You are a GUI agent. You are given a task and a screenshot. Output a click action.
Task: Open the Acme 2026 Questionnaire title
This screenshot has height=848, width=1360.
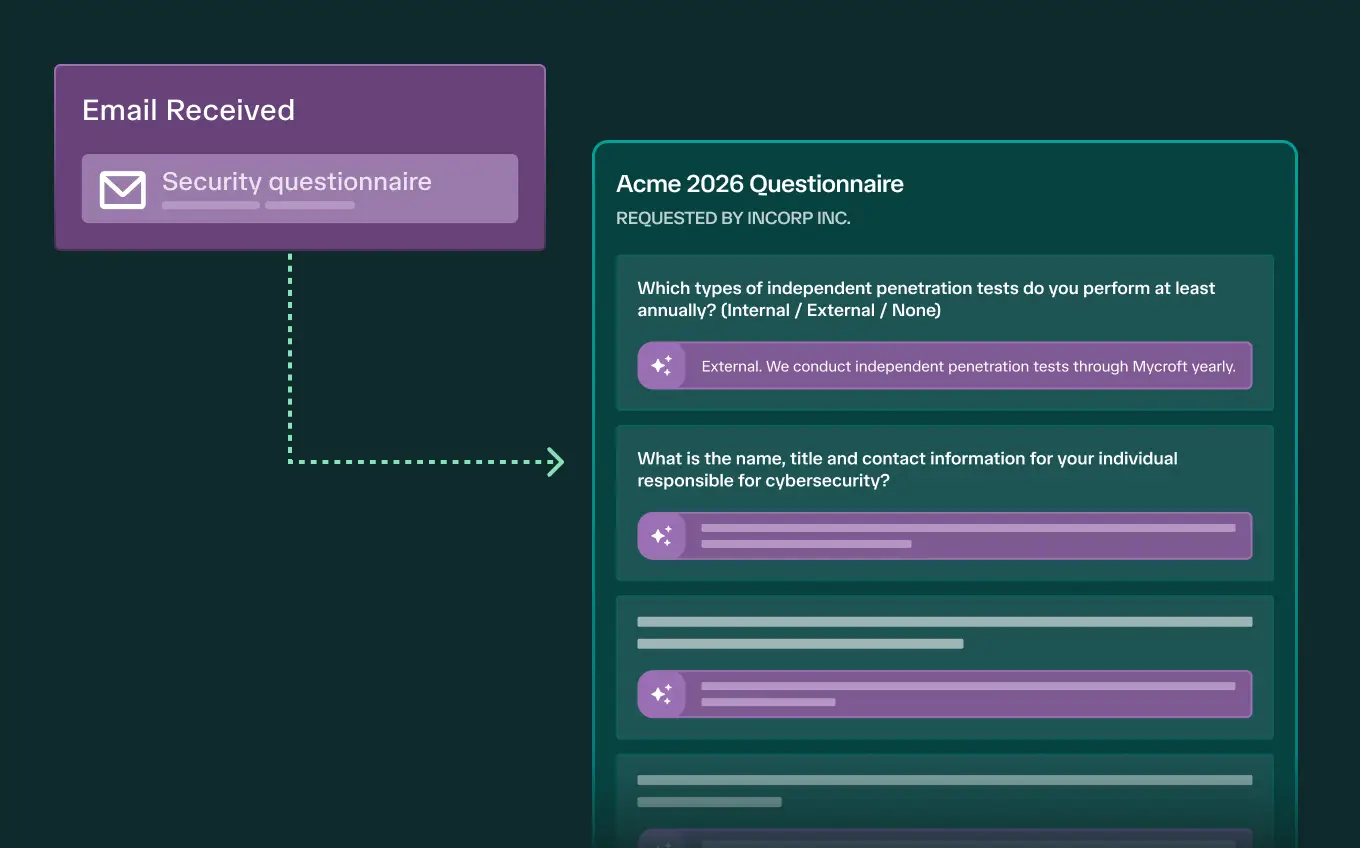coord(760,184)
